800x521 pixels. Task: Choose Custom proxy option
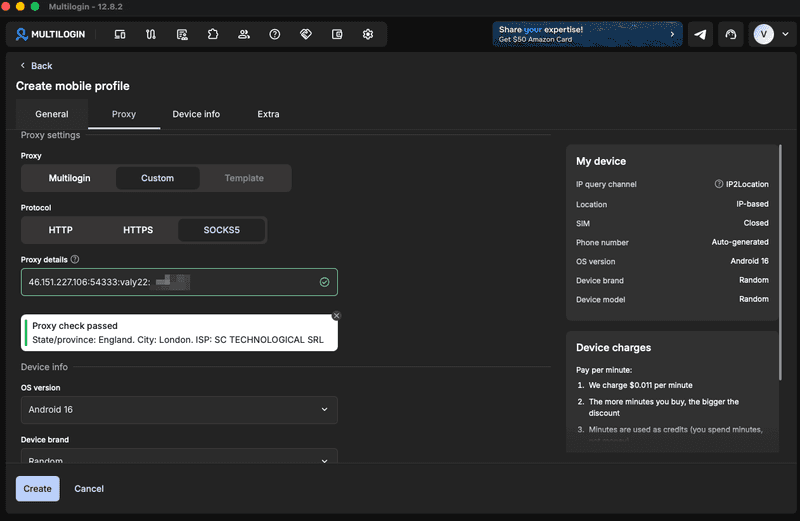point(158,178)
